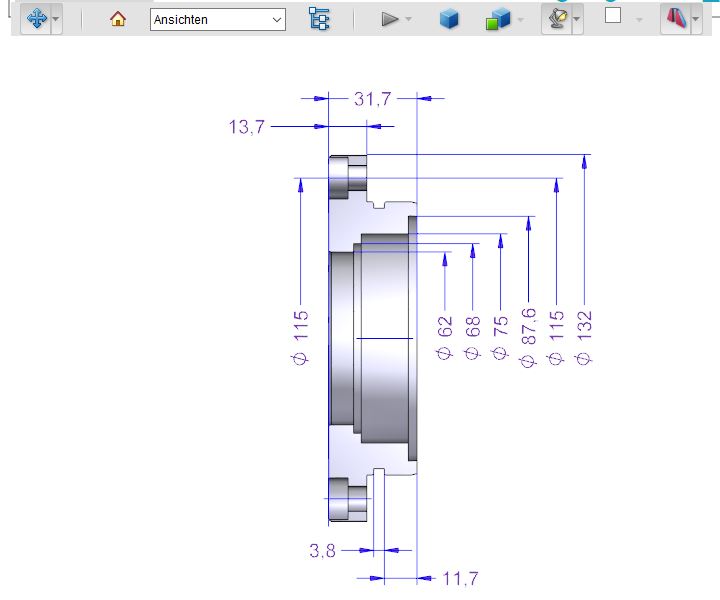The image size is (720, 600).
Task: Open the extra lighting options arrow
Action: click(577, 19)
